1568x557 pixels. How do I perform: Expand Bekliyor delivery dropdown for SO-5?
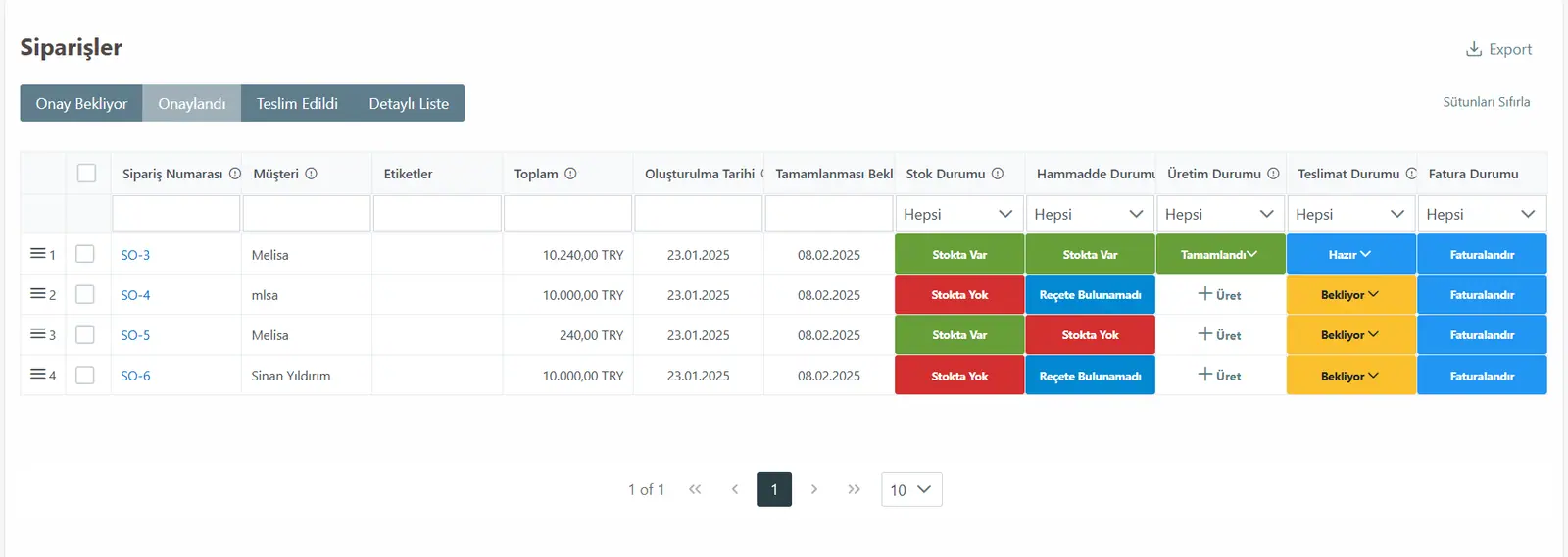[x=1351, y=334]
